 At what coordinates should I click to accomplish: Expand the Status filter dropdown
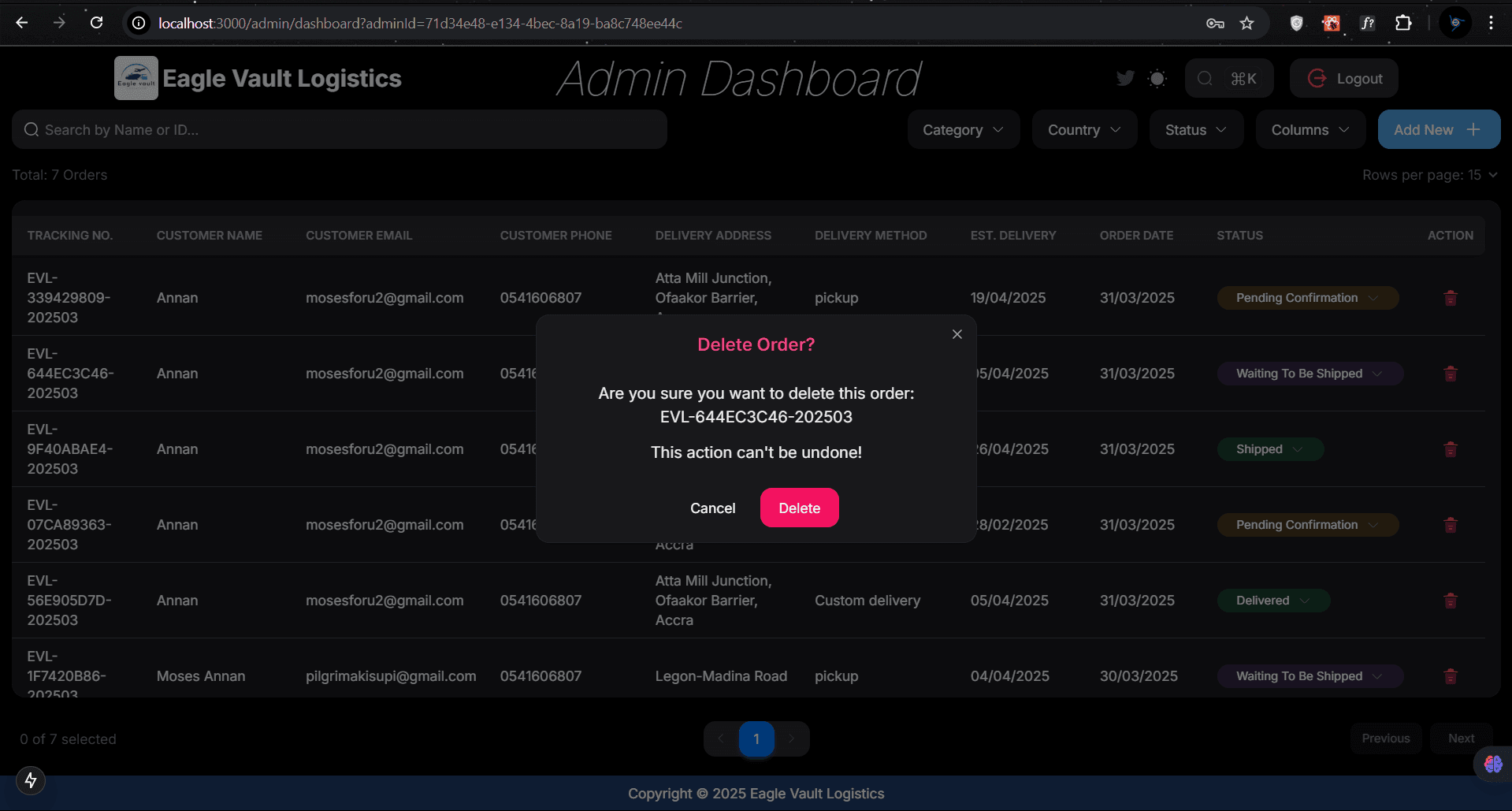[x=1195, y=130]
